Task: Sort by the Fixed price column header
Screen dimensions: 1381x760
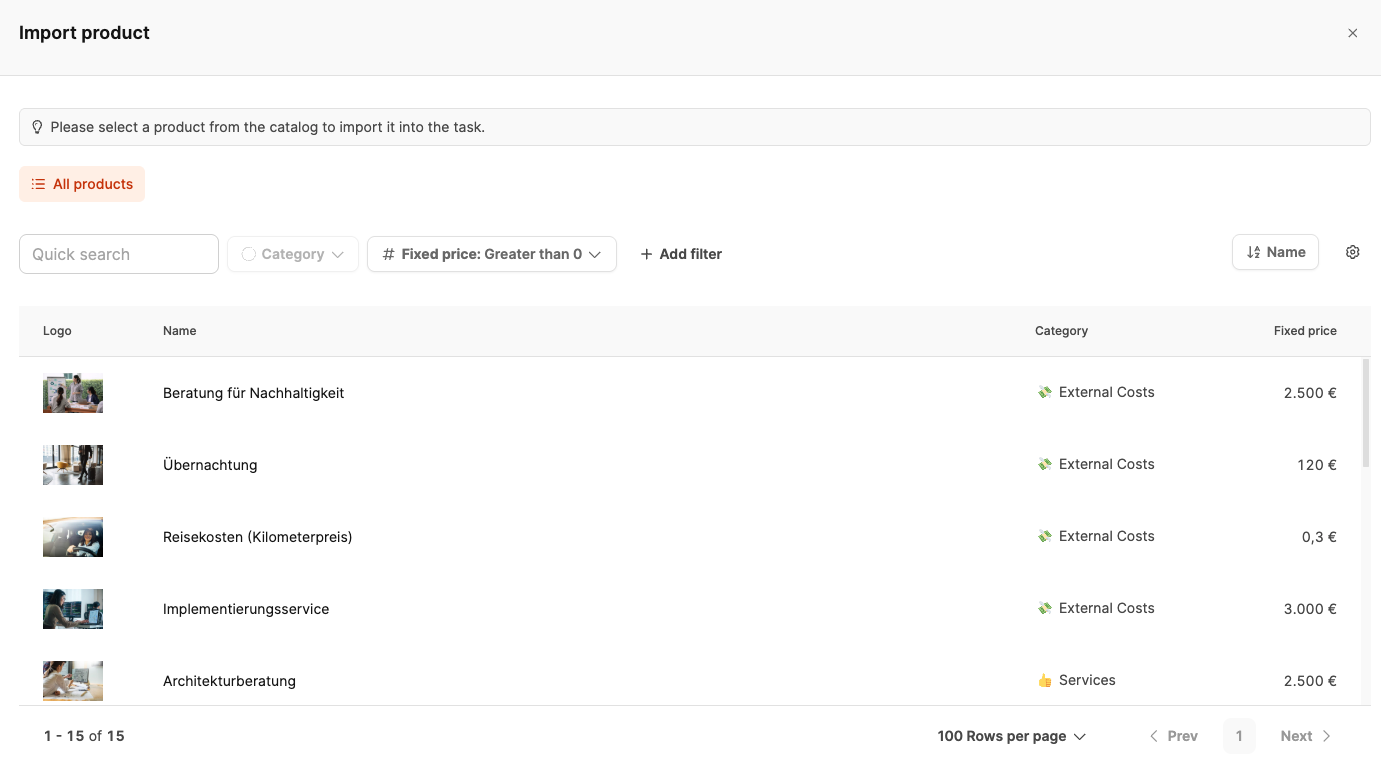Action: coord(1304,331)
